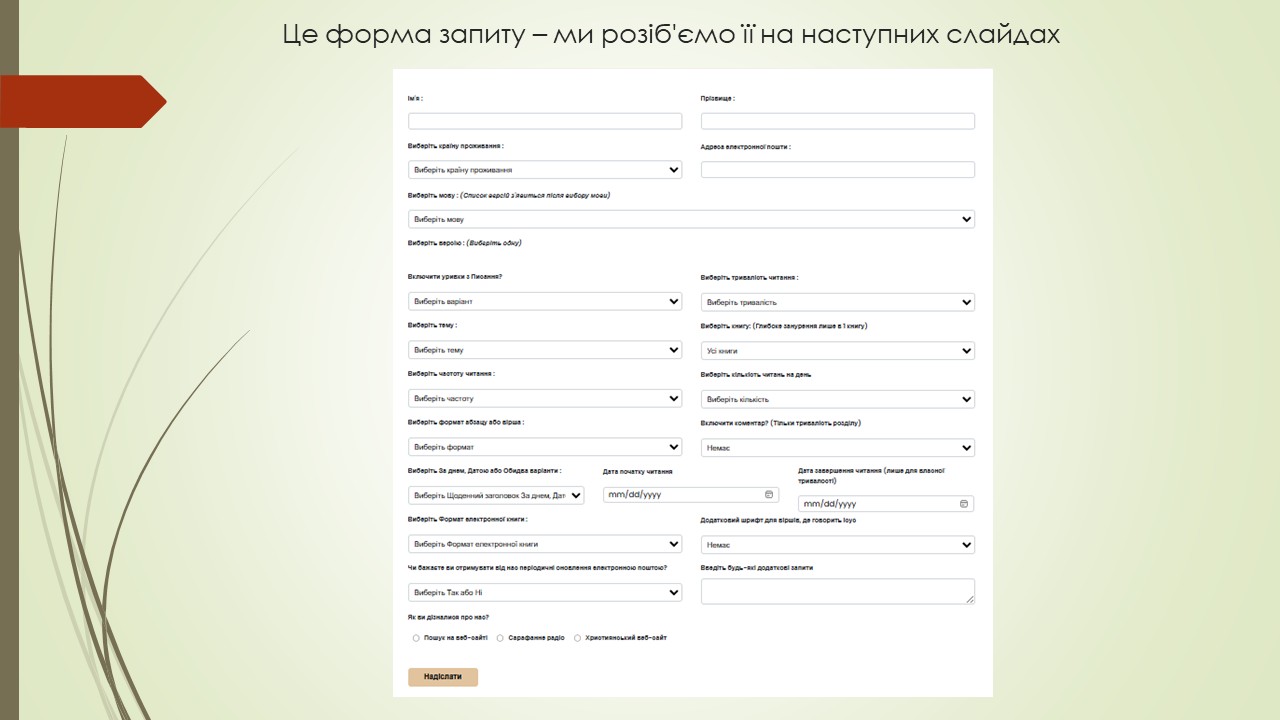Viewport: 1280px width, 720px height.
Task: Expand 'Виберіть країну проживання' dropdown
Action: tap(544, 170)
